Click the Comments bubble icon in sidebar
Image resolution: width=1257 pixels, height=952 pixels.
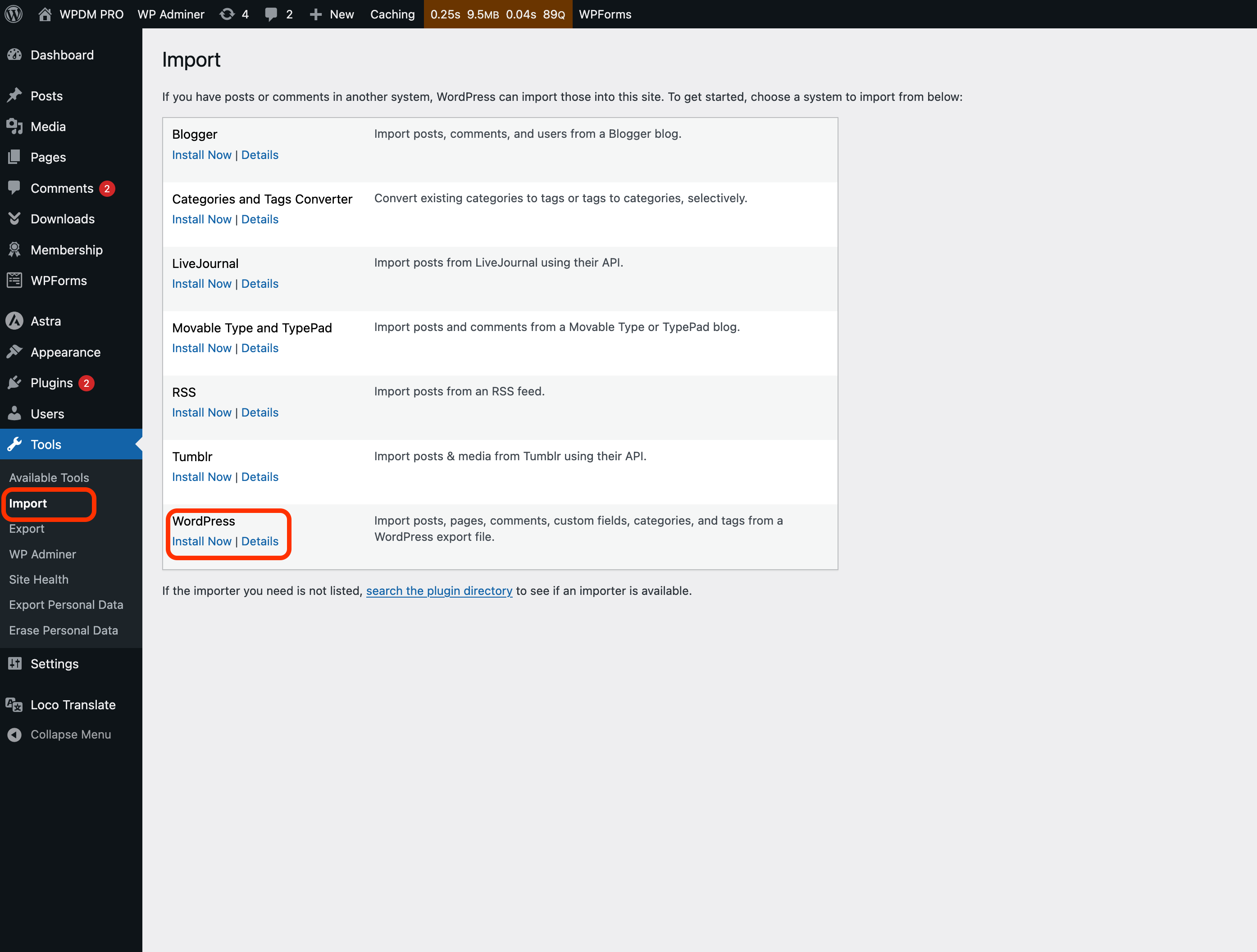(x=15, y=188)
